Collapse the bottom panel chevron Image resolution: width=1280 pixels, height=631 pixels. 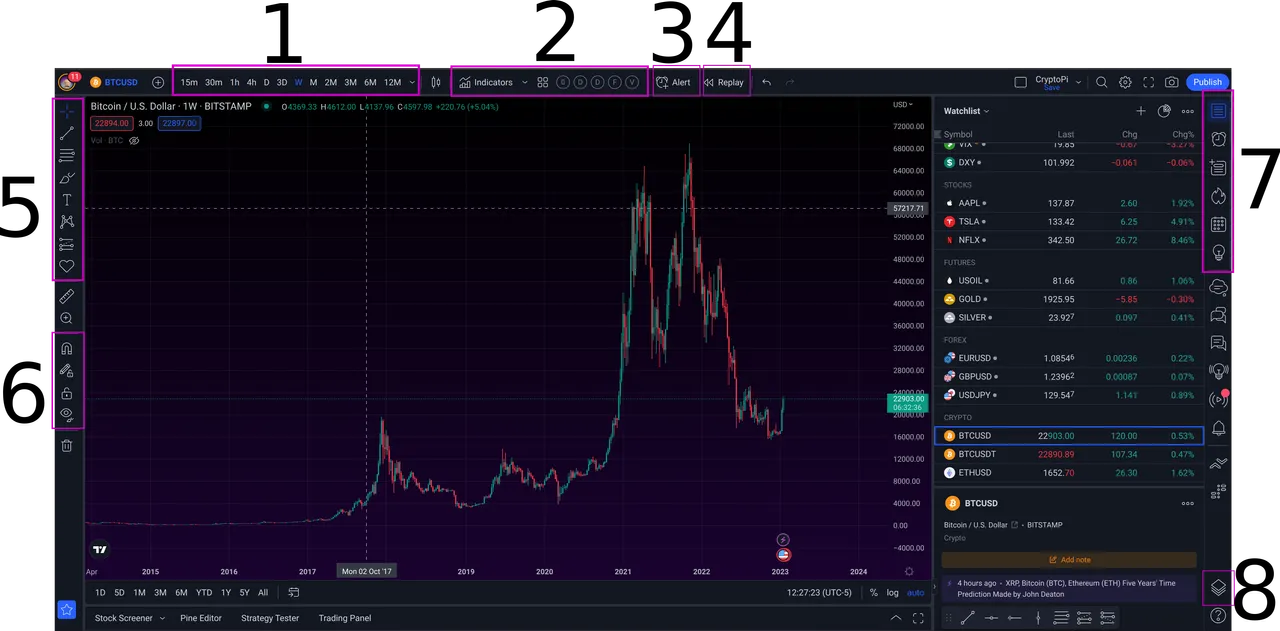[x=896, y=618]
